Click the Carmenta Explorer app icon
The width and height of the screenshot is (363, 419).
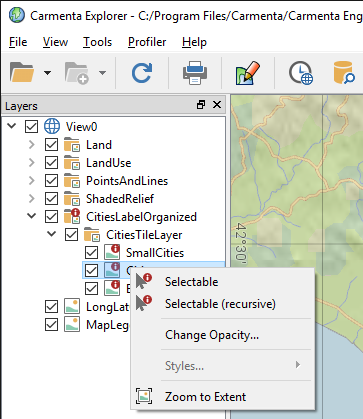(x=17, y=15)
